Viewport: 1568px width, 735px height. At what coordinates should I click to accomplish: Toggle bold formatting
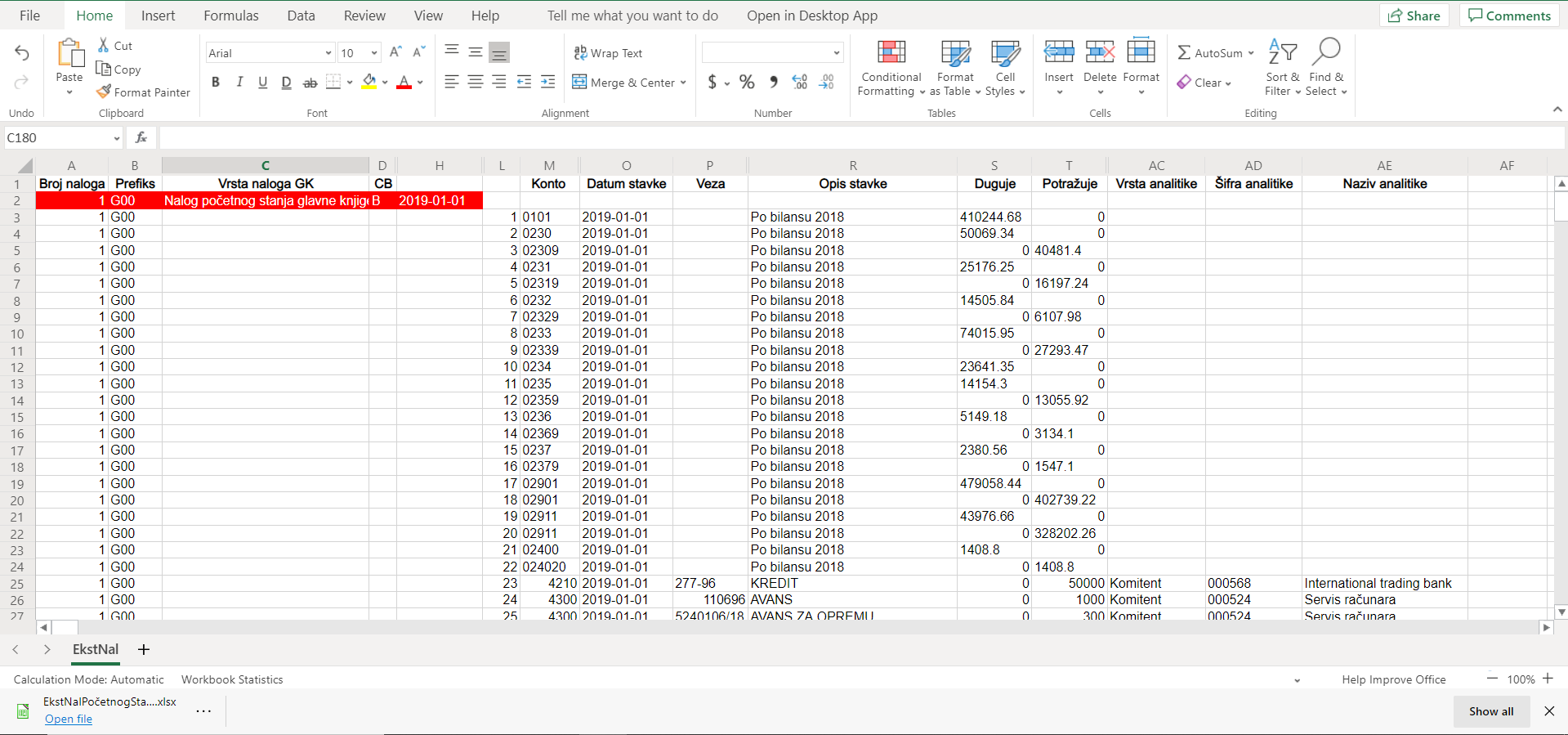[x=216, y=83]
